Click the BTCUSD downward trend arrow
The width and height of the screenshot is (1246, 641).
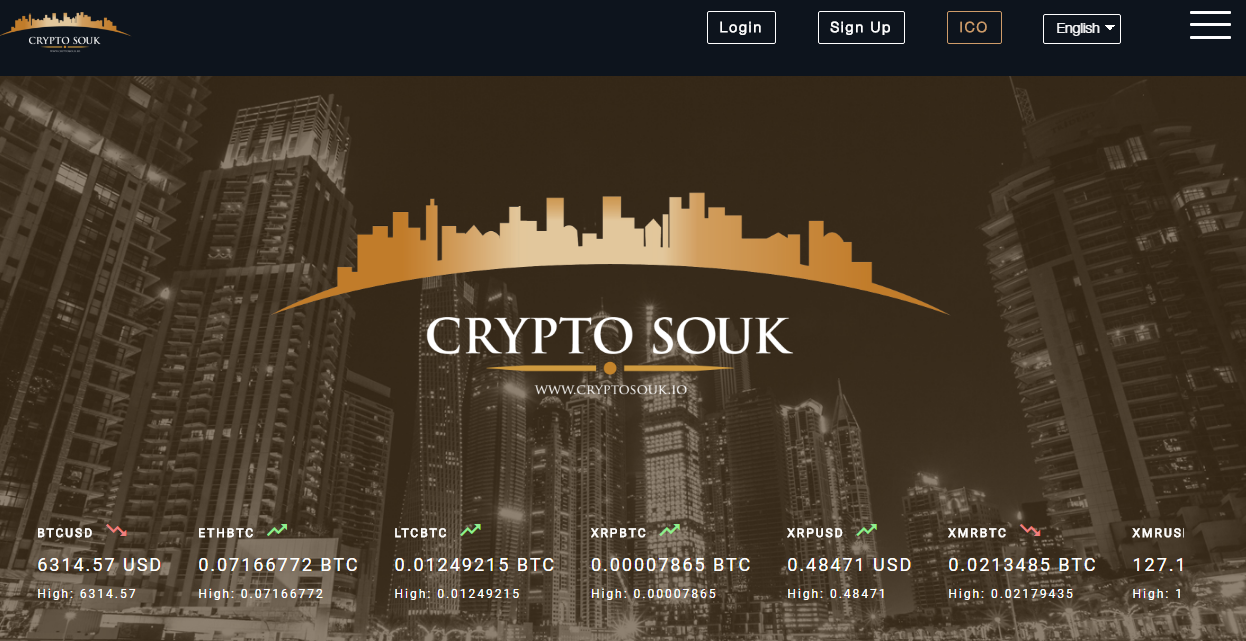117,531
